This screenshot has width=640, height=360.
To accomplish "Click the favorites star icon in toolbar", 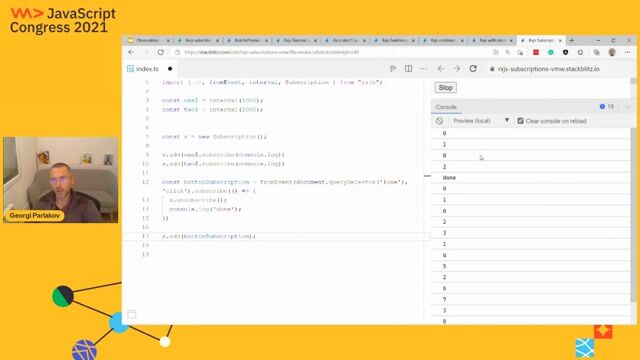I will point(520,52).
